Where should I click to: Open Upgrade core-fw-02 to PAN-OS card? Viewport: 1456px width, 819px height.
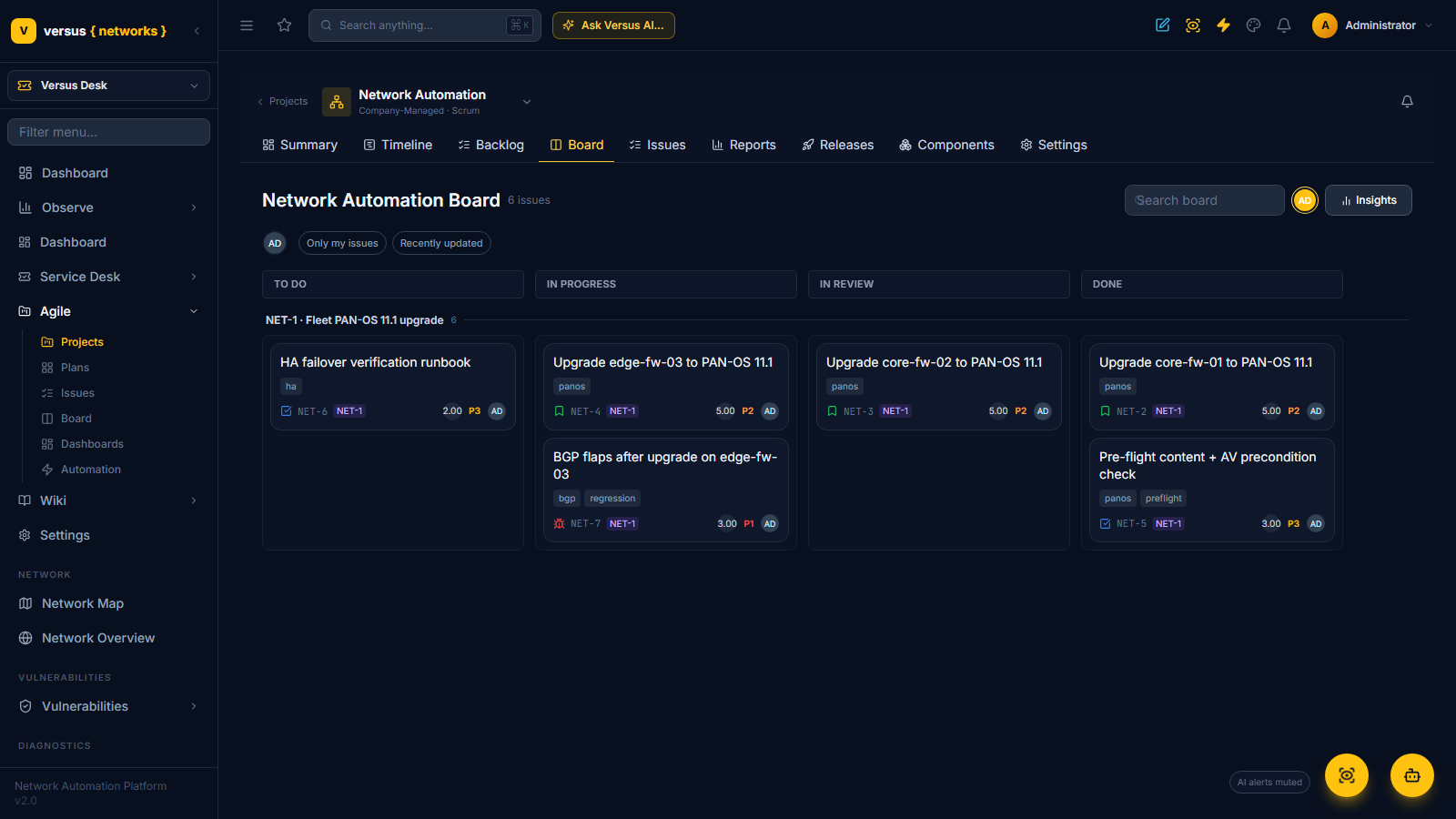coord(939,387)
